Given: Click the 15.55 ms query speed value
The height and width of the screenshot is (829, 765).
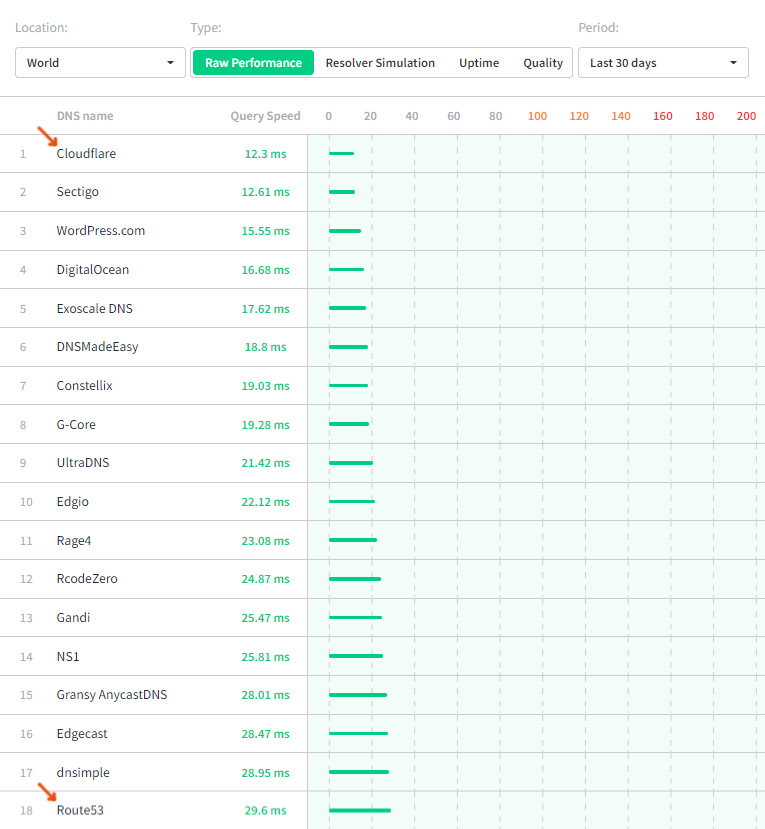Looking at the screenshot, I should click(x=265, y=231).
